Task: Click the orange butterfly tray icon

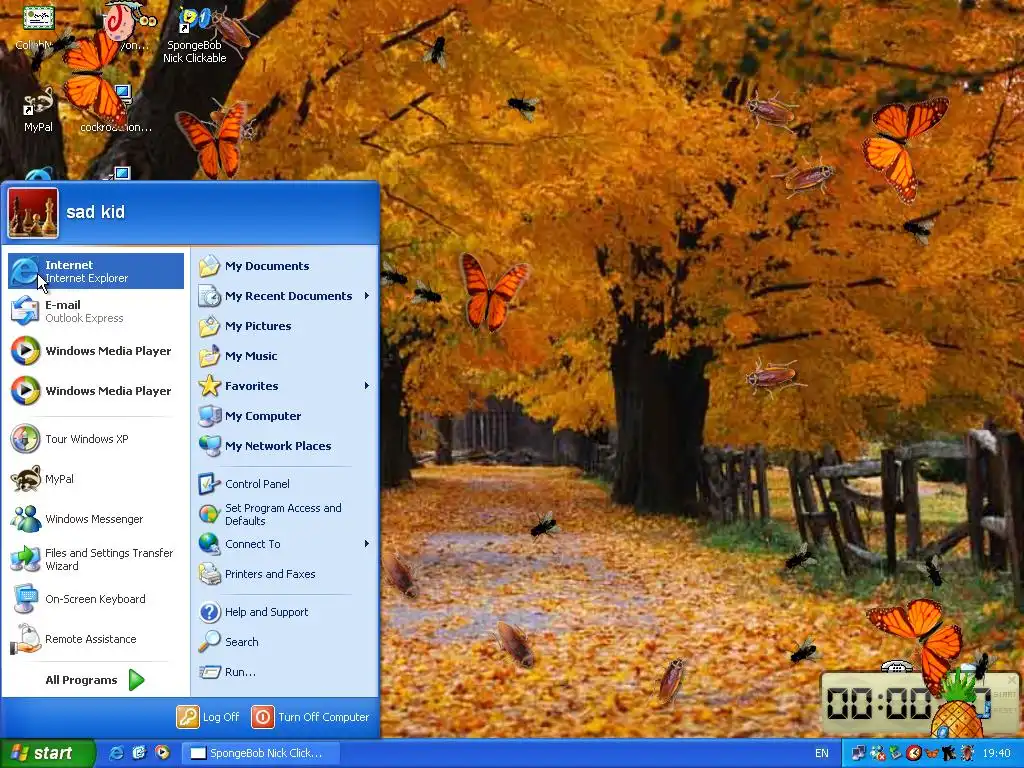Action: tap(931, 753)
